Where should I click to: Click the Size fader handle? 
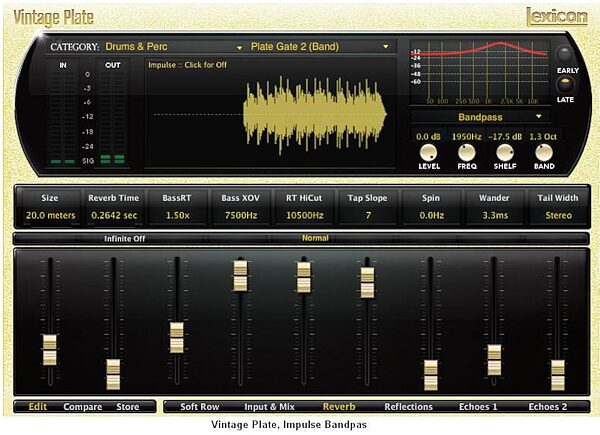50,350
